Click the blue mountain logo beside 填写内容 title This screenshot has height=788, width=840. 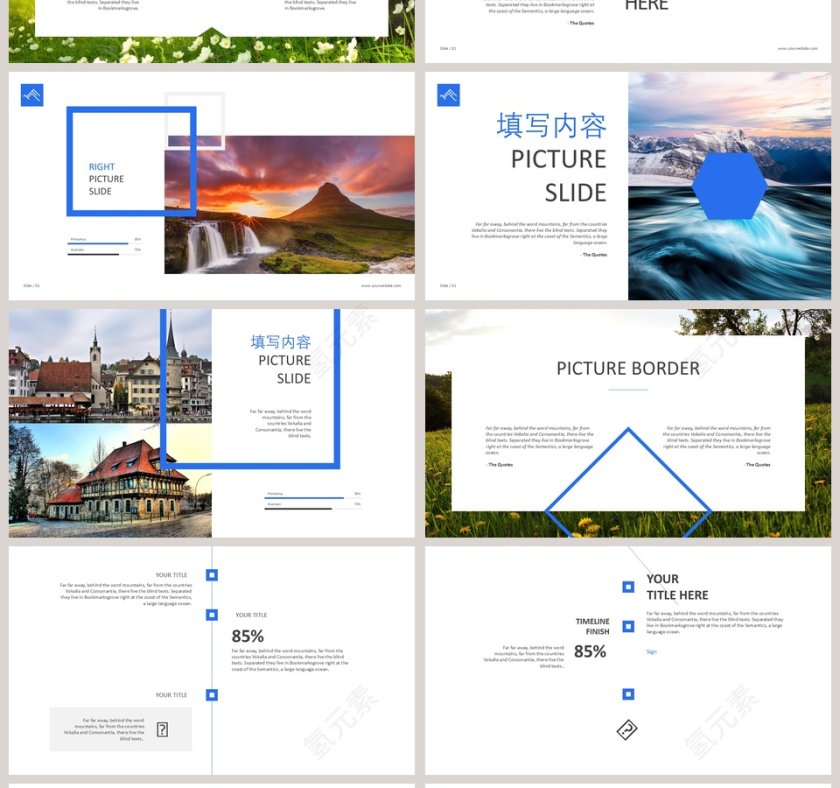pyautogui.click(x=448, y=95)
